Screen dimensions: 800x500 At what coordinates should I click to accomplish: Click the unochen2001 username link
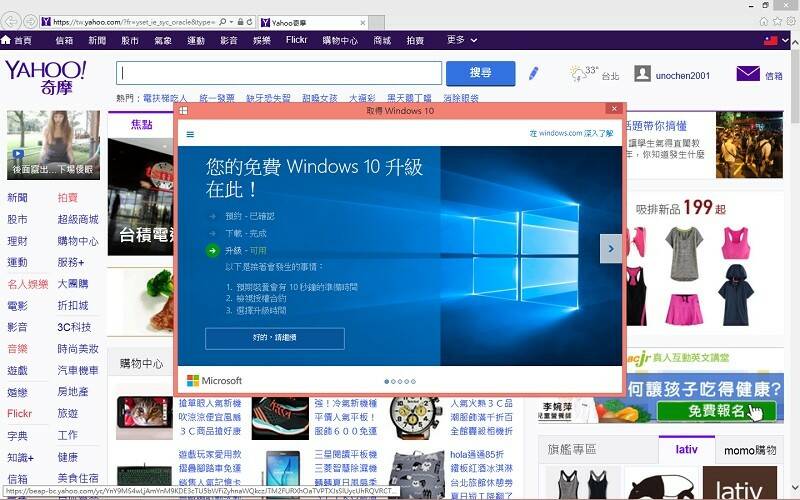pos(683,76)
